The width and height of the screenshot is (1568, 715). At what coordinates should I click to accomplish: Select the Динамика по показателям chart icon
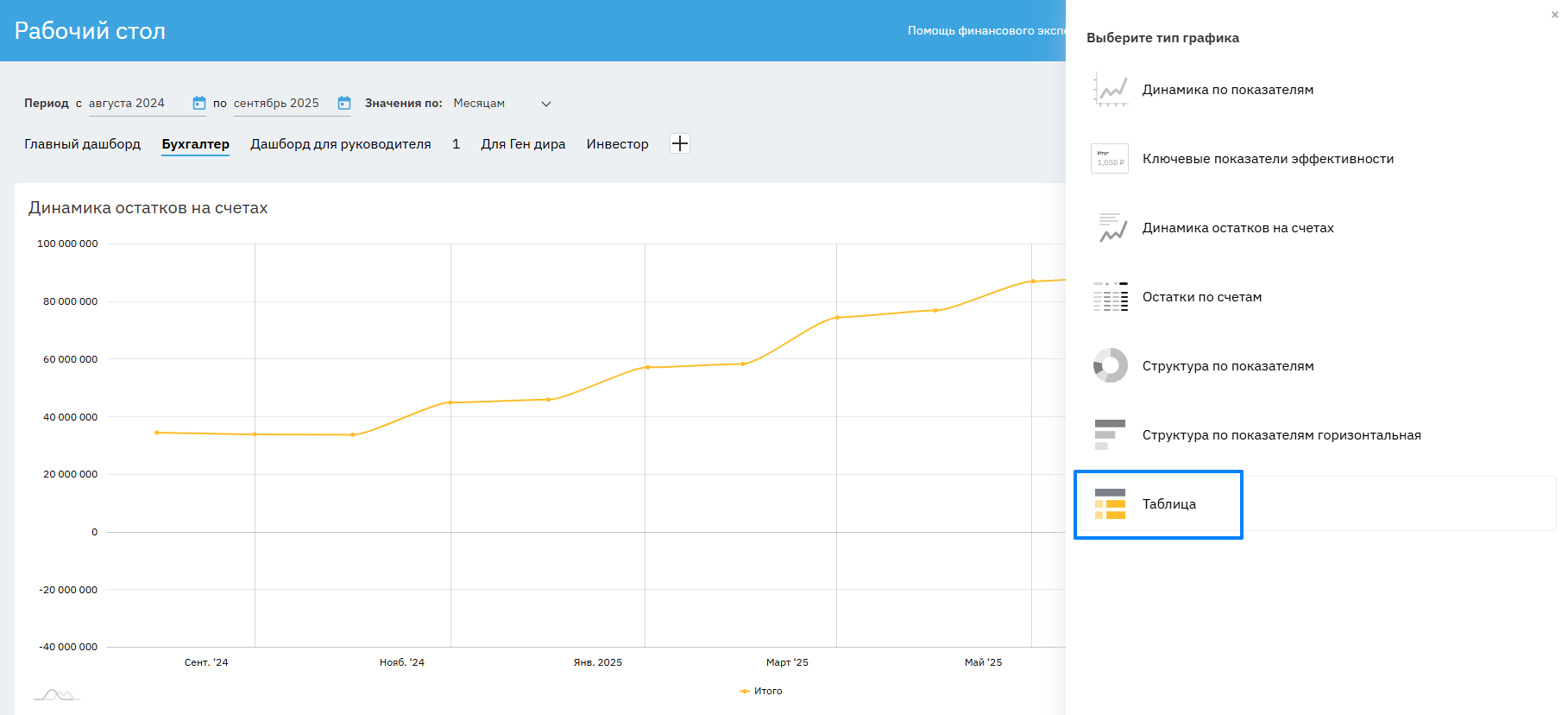(x=1110, y=90)
